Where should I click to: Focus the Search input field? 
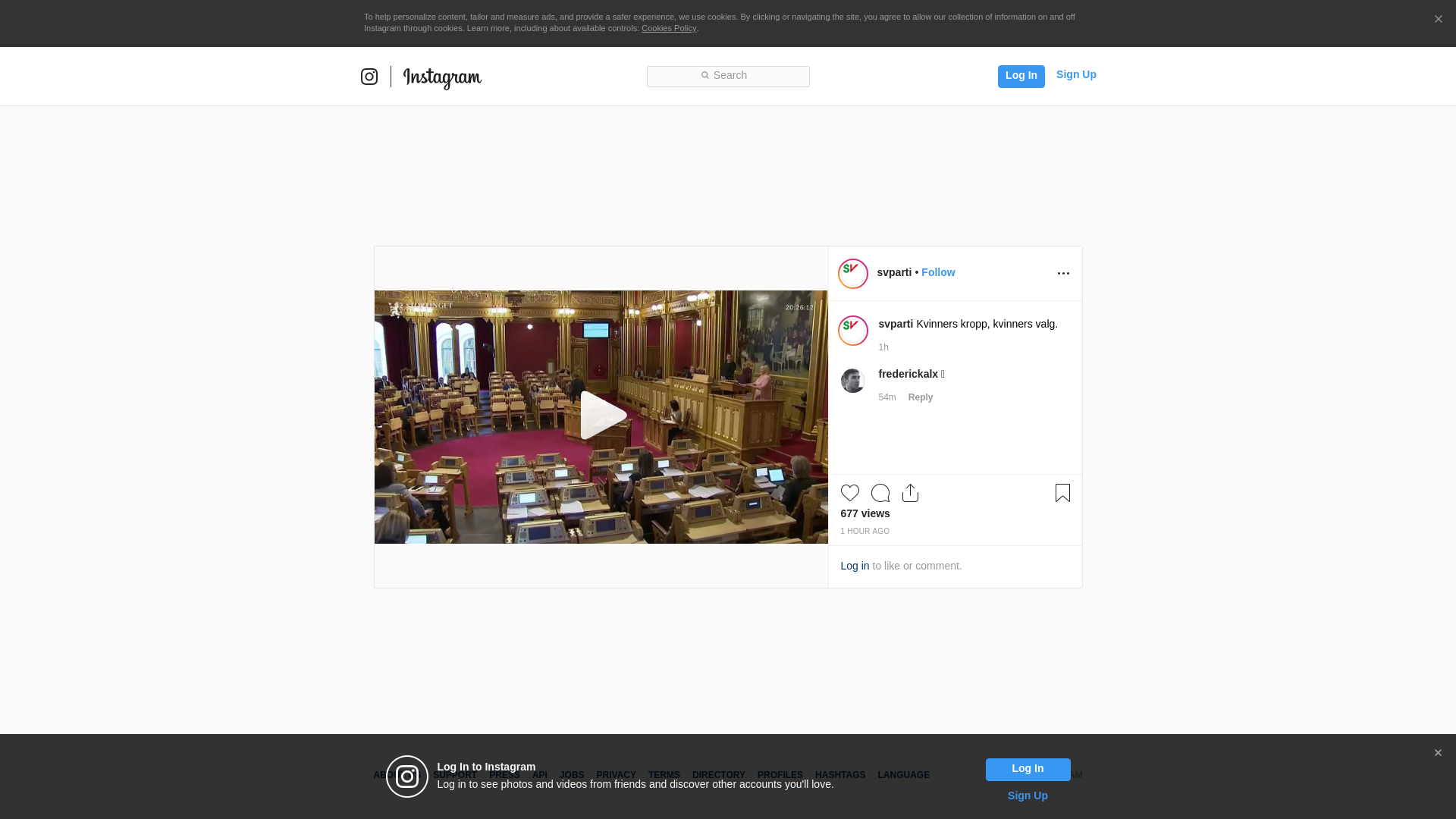coord(728,77)
